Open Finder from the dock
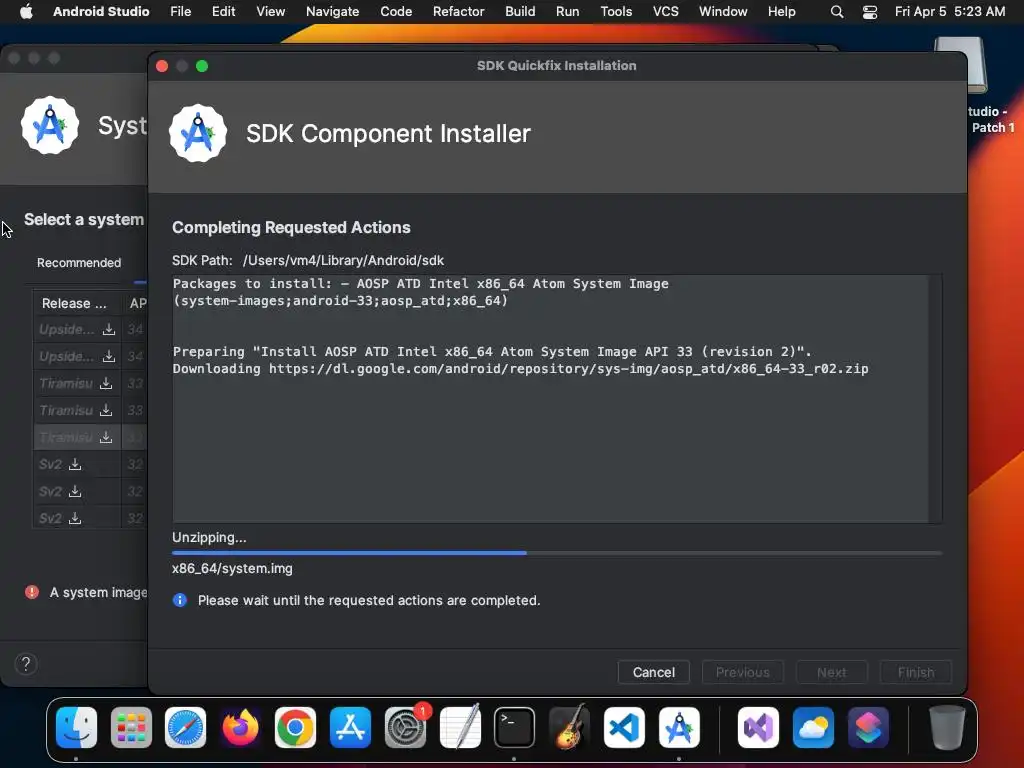 tap(76, 727)
